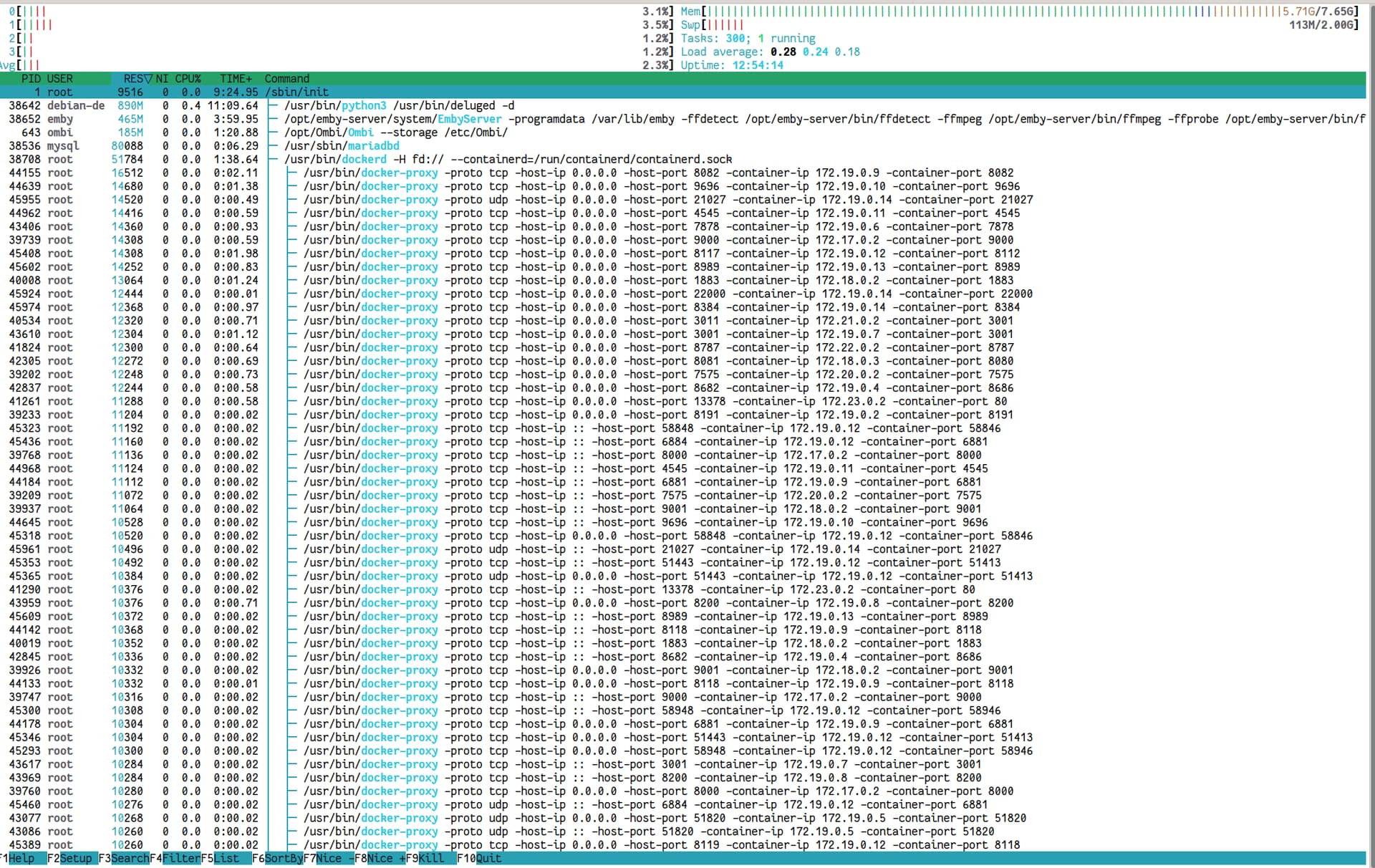Click F1 Help in the bottom bar
Screen dimensions: 1375x868
coord(17,858)
